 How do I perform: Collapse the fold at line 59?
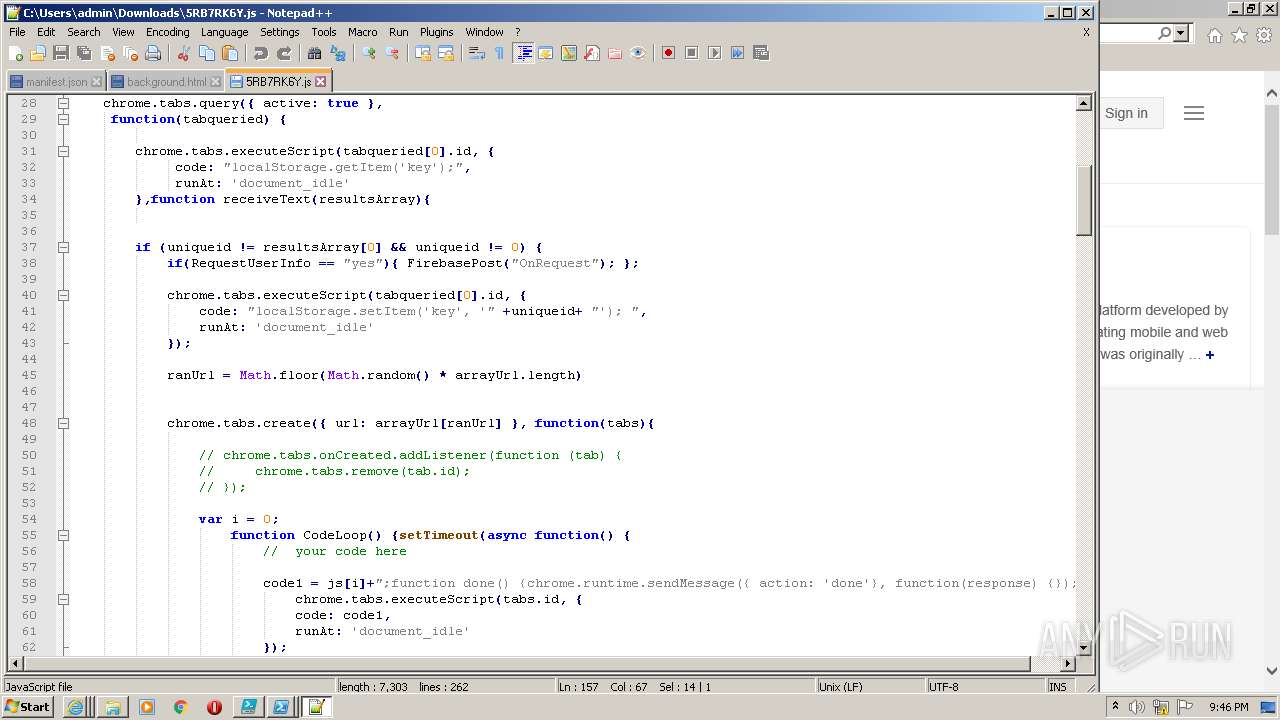click(x=63, y=599)
